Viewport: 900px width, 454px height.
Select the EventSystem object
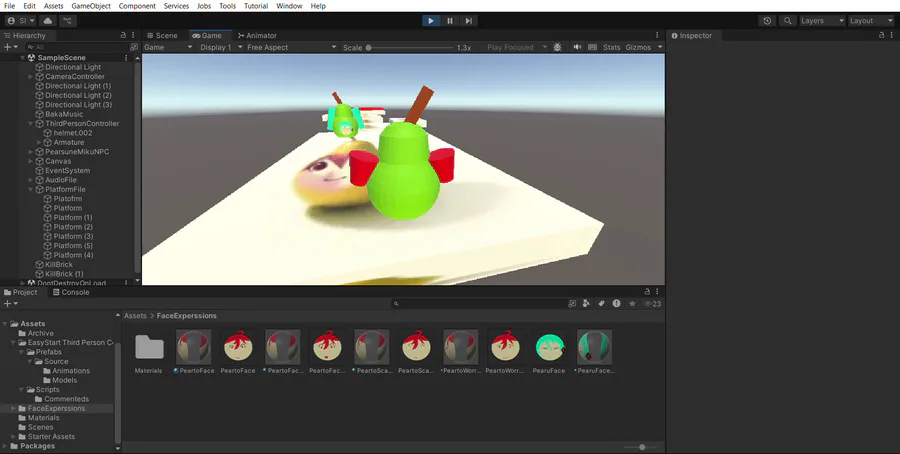point(67,170)
